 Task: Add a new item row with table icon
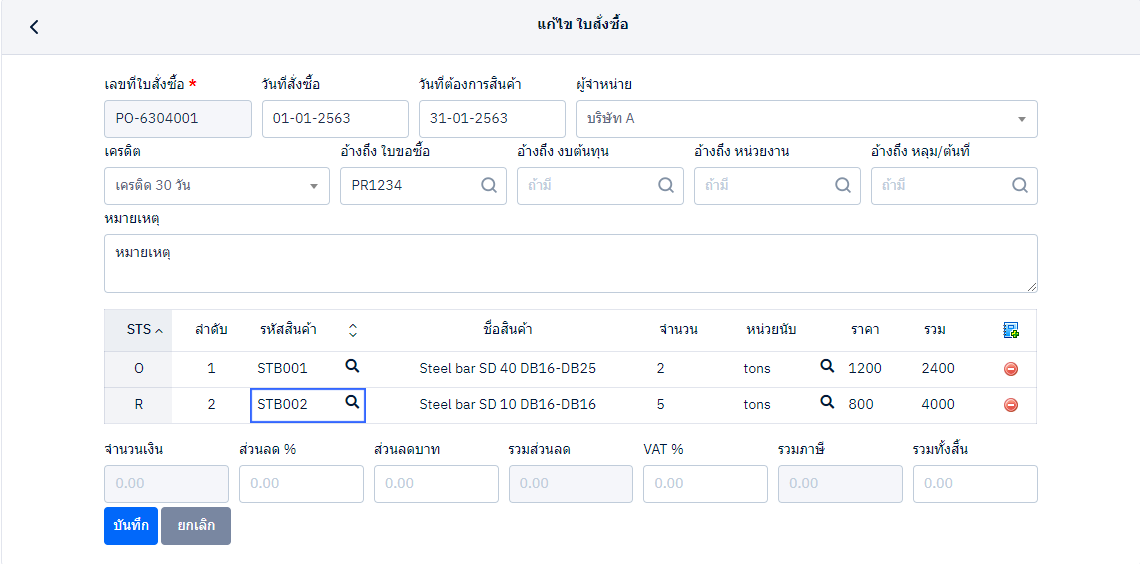[1011, 330]
